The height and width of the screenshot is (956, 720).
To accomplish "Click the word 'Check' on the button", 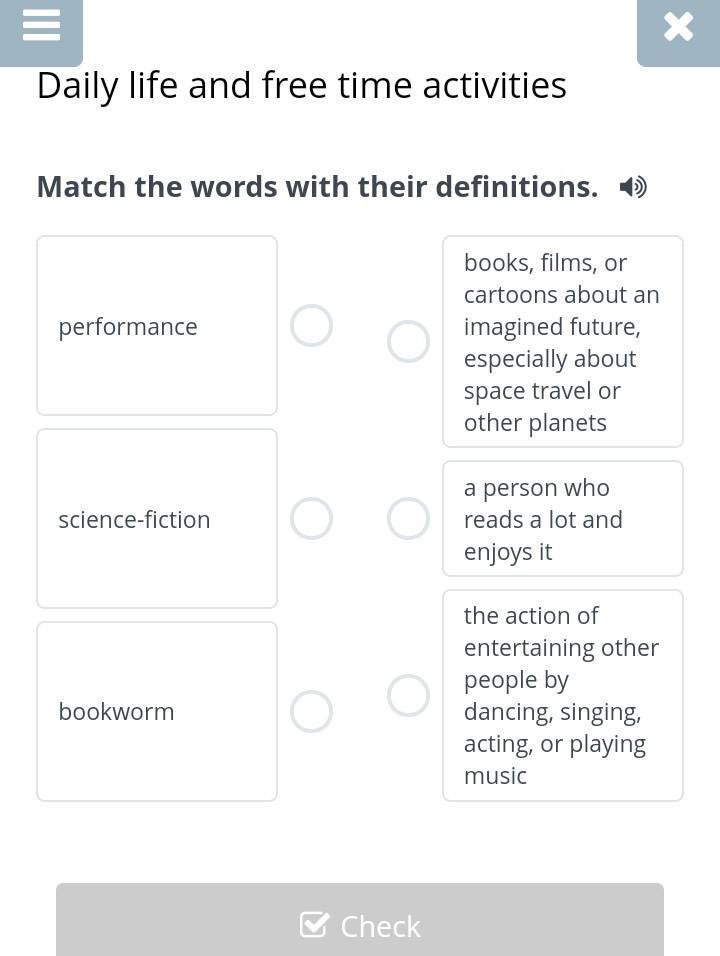I will [x=380, y=927].
